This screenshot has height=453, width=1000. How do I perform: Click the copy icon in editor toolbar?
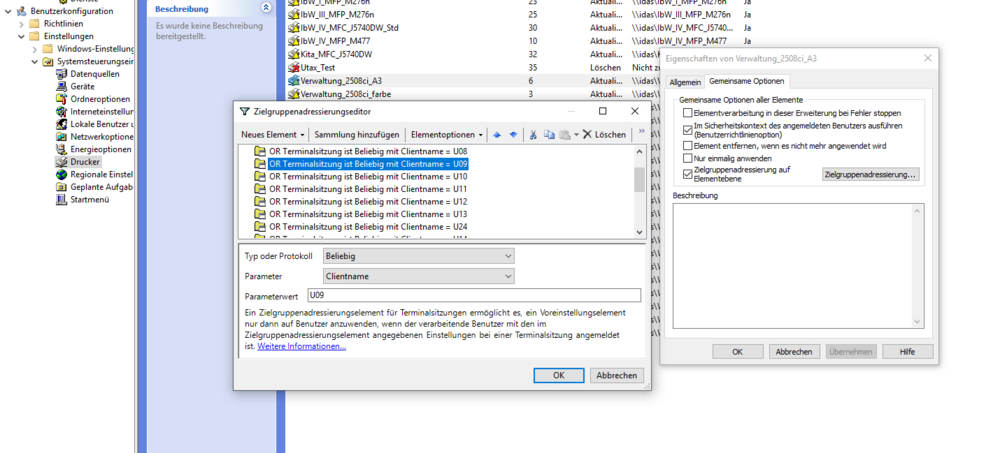[549, 135]
